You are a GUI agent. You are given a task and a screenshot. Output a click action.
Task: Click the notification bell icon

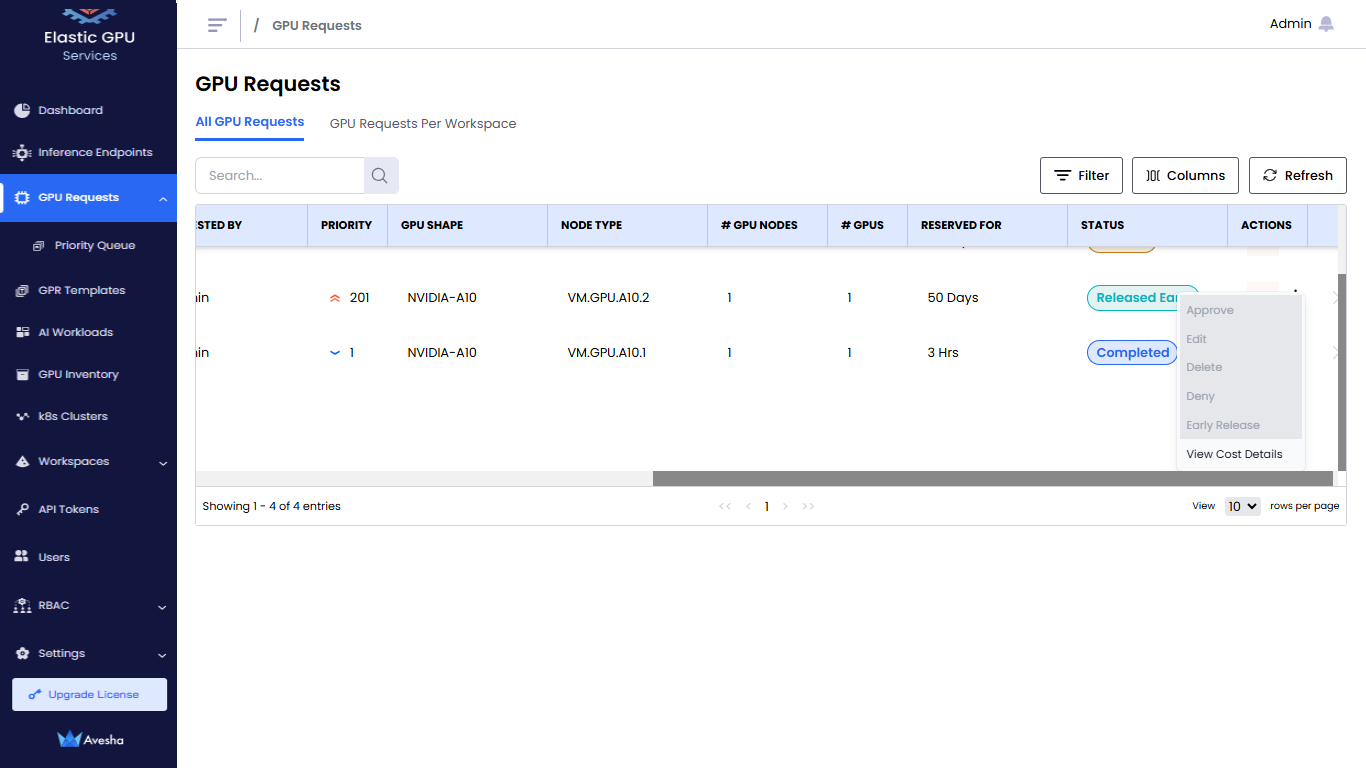coord(1326,24)
